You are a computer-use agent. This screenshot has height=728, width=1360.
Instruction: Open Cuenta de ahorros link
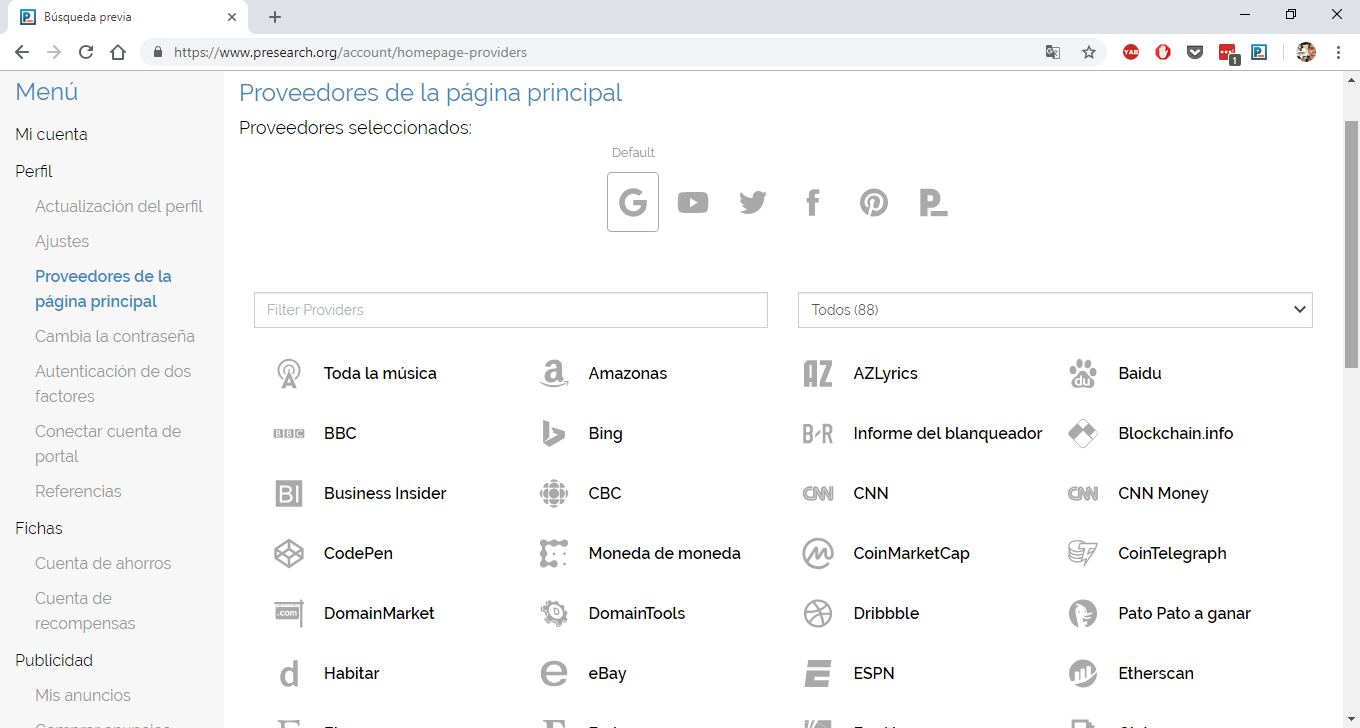pyautogui.click(x=103, y=563)
